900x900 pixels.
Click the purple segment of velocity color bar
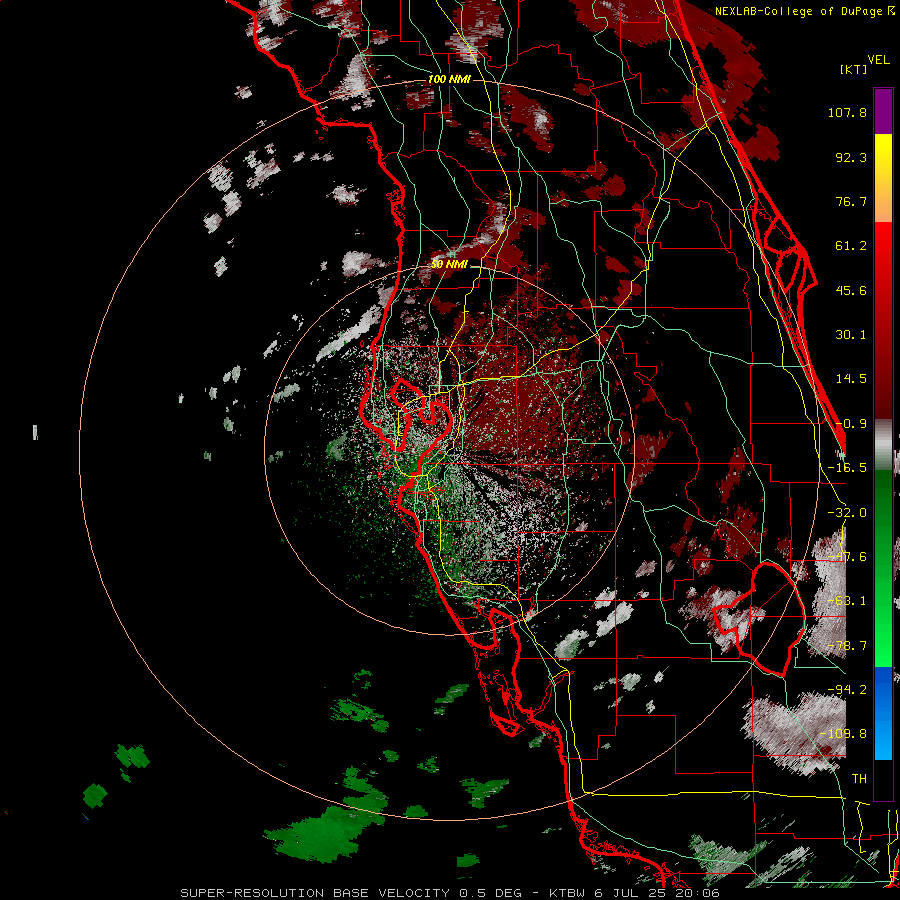coord(883,111)
